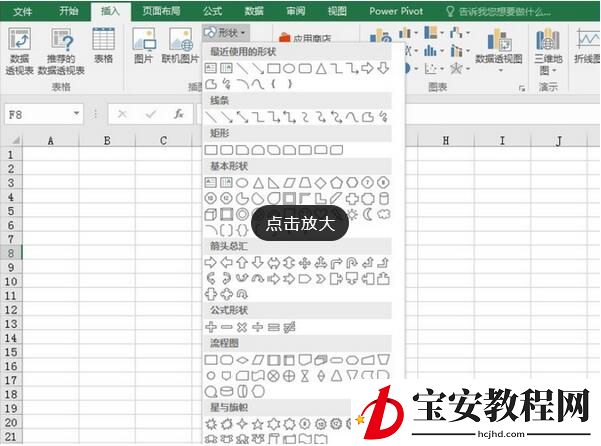The image size is (601, 446).
Task: Pick the quad arrow in 箭头总汇
Action: (304, 262)
